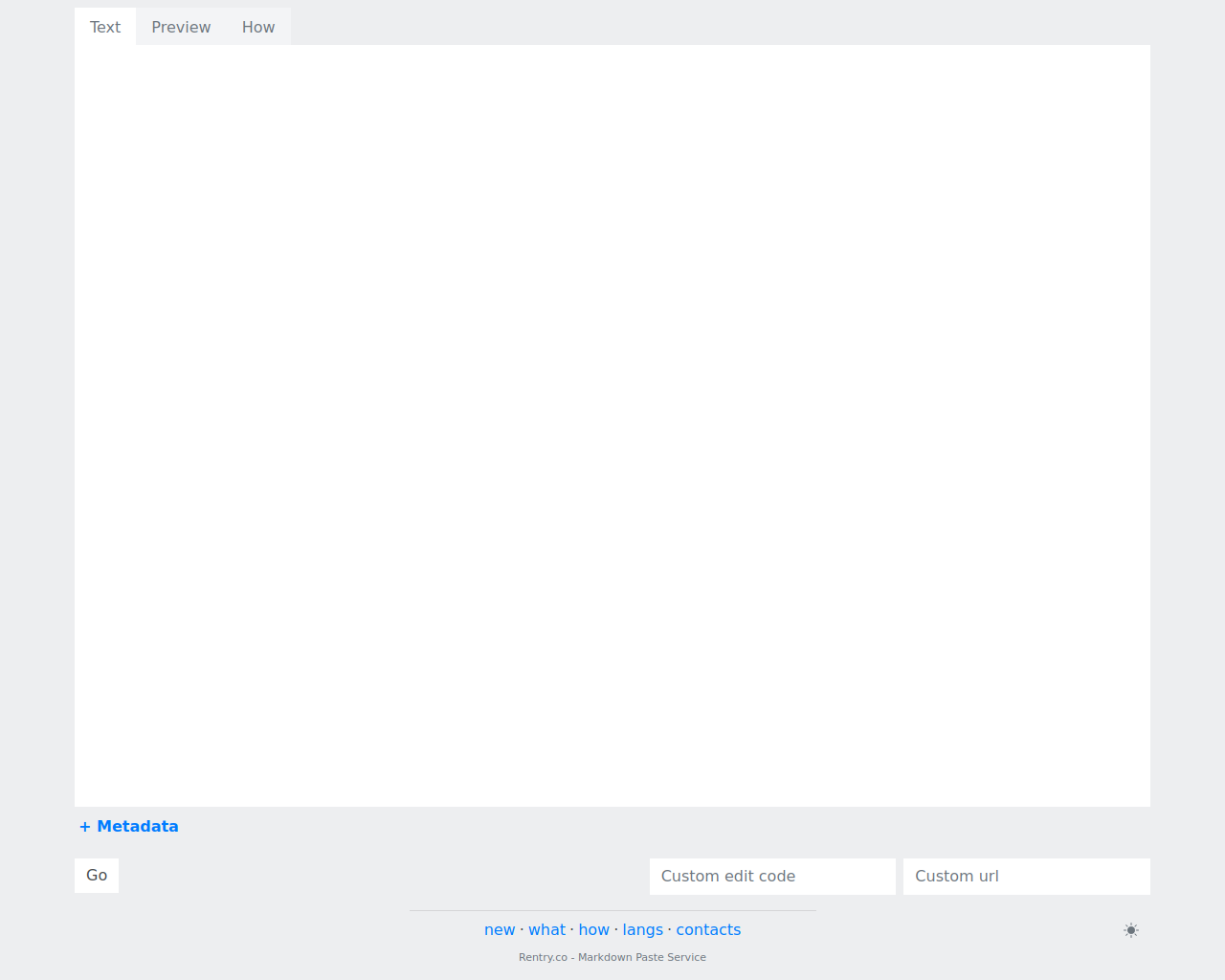Open the langs footer link
1225x980 pixels.
tap(642, 929)
